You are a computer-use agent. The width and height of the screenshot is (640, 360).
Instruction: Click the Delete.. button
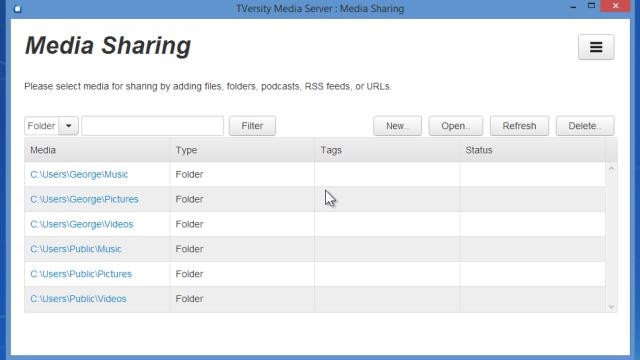pyautogui.click(x=584, y=126)
